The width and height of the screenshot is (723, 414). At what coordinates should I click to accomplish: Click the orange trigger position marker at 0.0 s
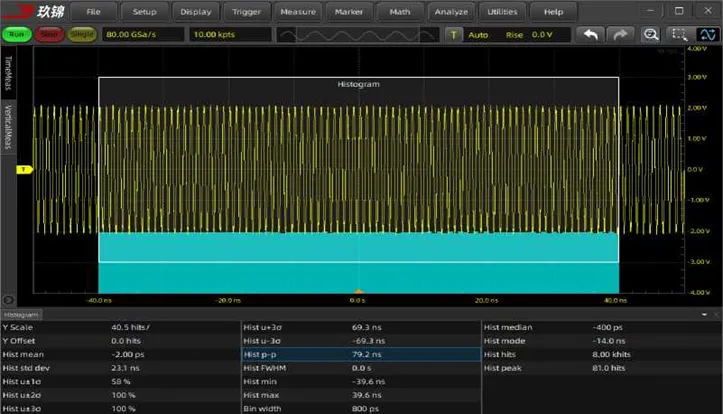click(x=358, y=292)
